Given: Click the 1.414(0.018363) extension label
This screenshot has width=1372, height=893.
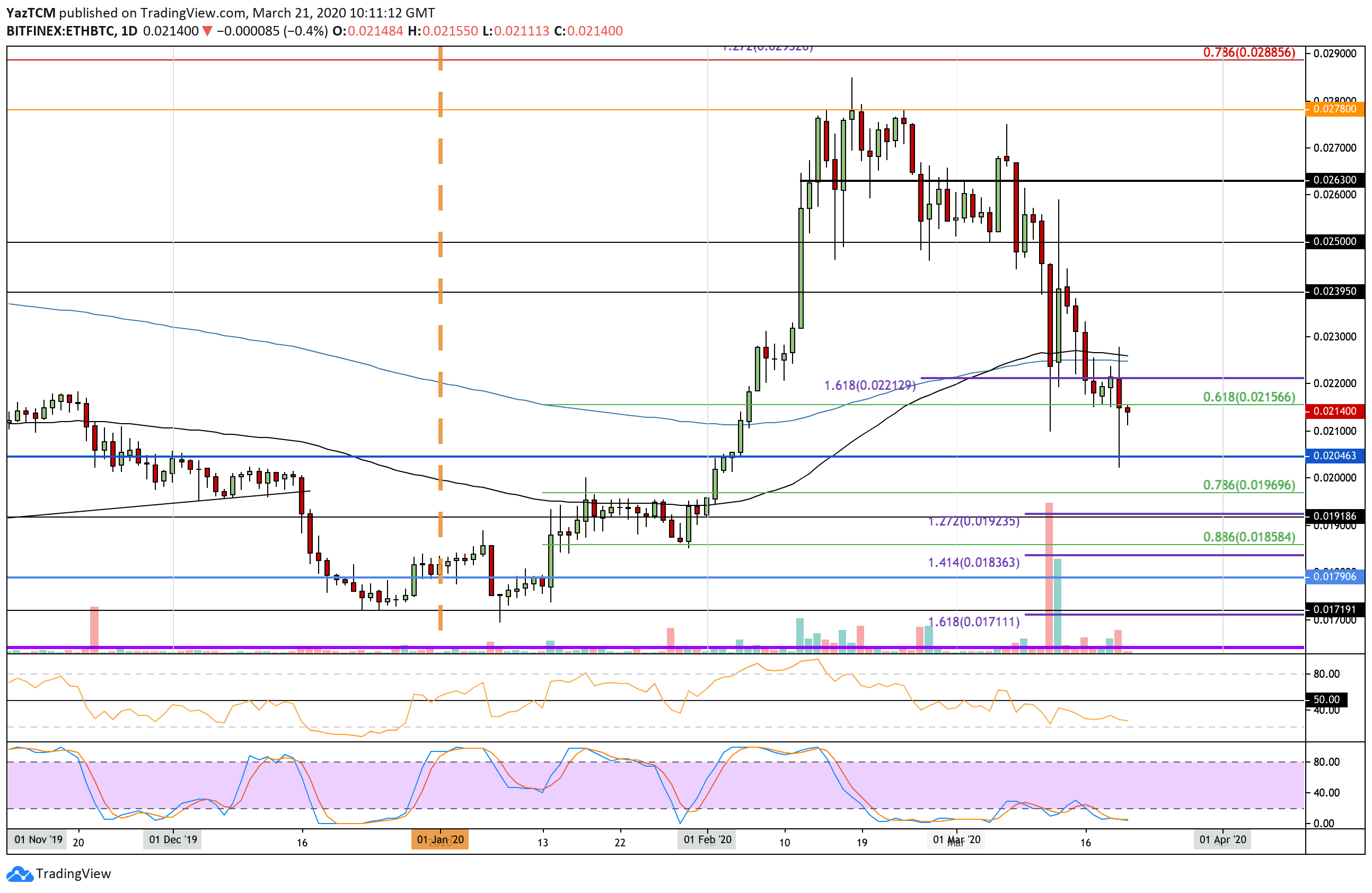Looking at the screenshot, I should [974, 563].
